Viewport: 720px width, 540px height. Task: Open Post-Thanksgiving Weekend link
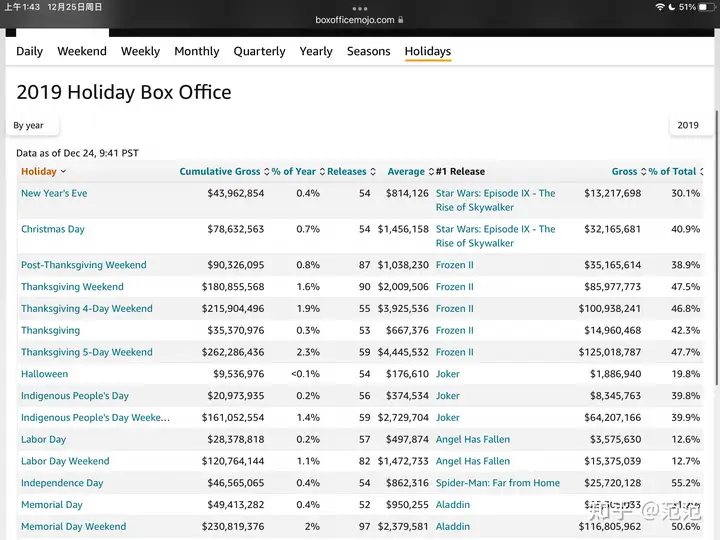84,265
